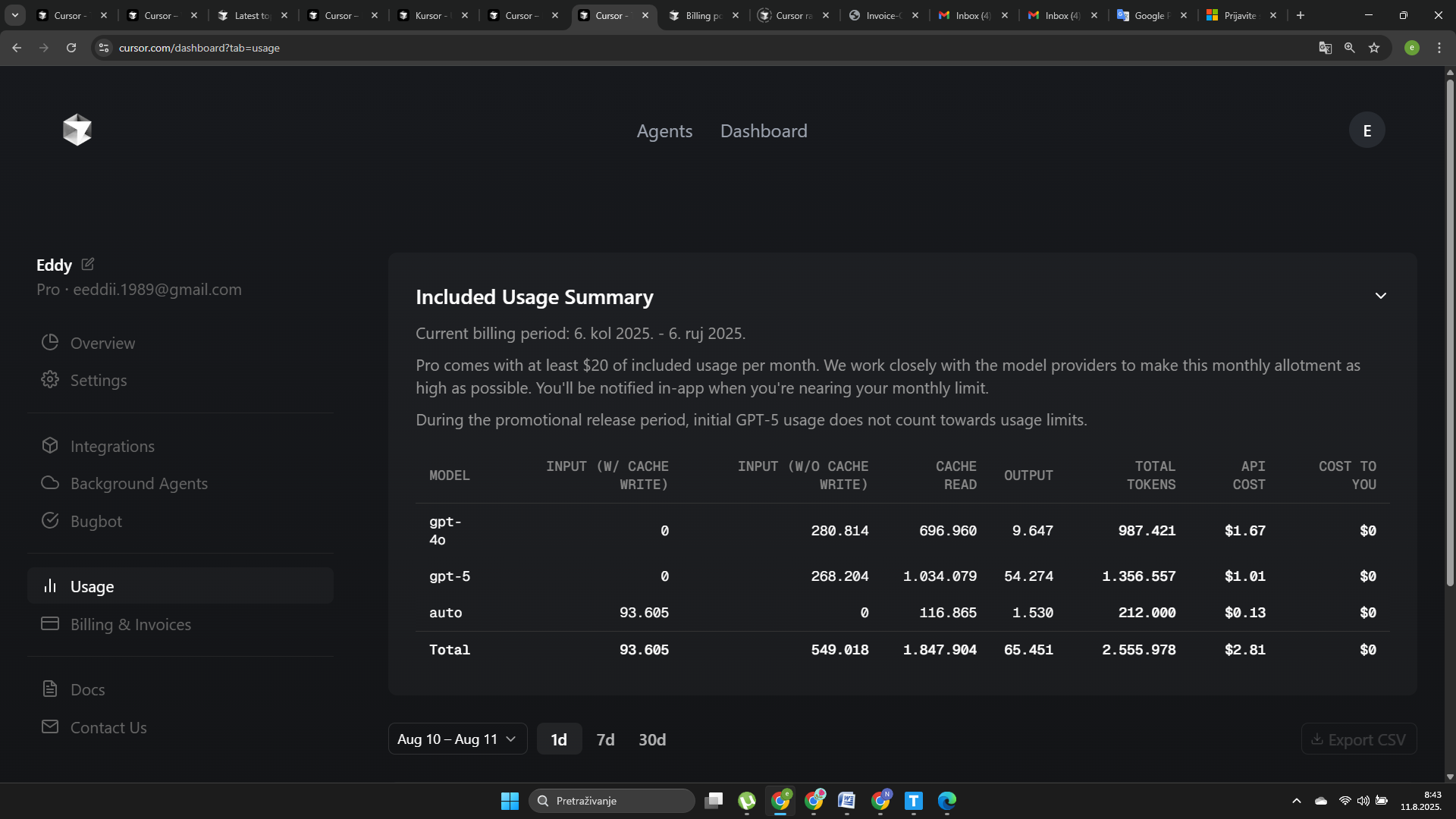The image size is (1456, 819).
Task: Select the 1d time range
Action: tap(559, 739)
